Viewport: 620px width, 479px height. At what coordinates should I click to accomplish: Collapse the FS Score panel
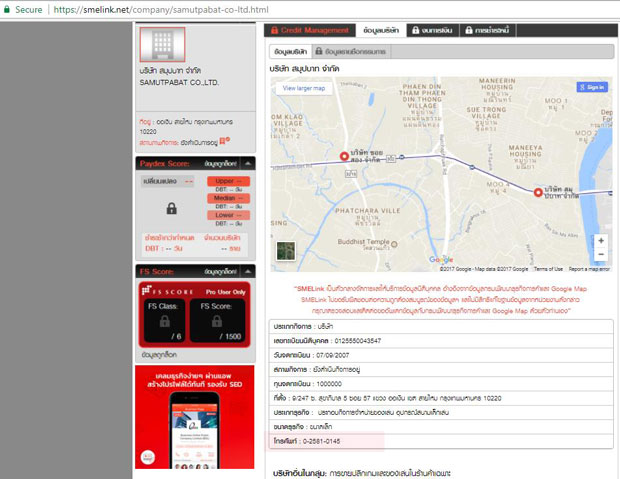click(250, 270)
